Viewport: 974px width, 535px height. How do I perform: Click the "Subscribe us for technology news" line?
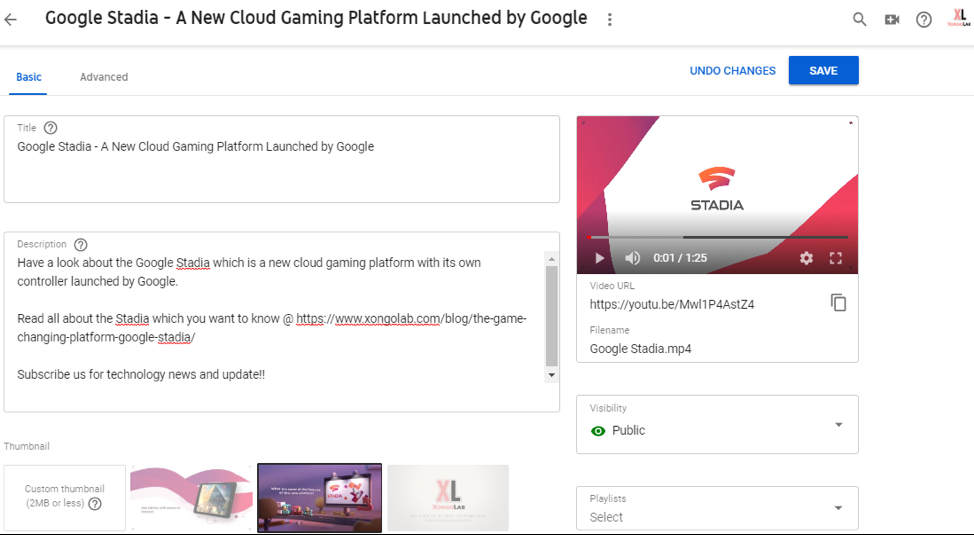point(141,375)
